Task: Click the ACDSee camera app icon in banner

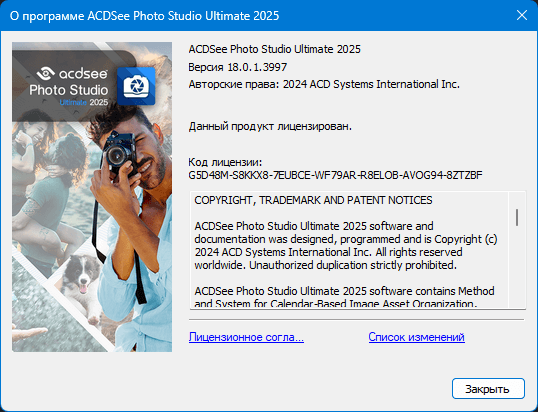Action: (x=136, y=86)
